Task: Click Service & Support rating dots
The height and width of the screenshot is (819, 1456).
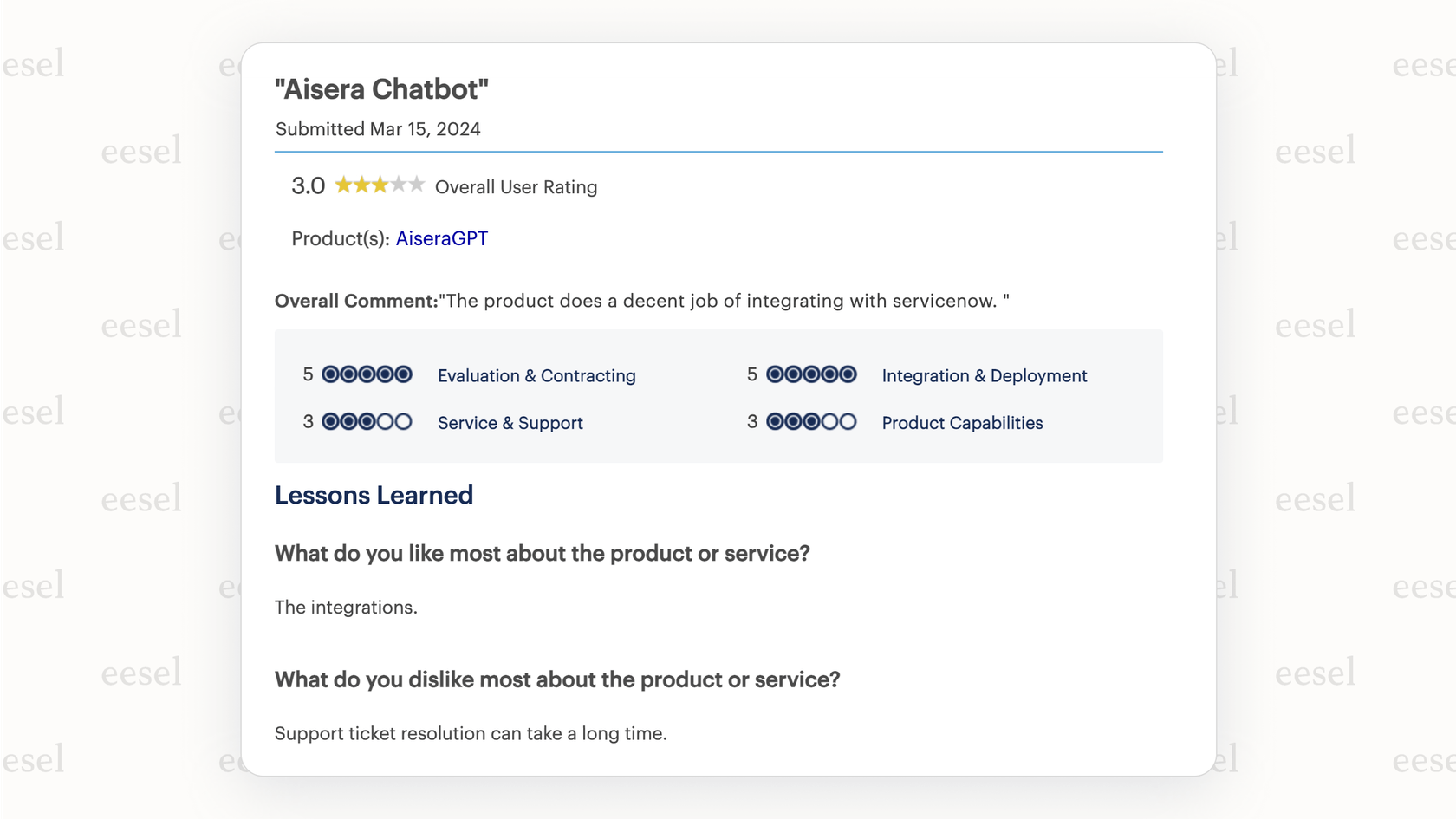Action: tap(367, 422)
